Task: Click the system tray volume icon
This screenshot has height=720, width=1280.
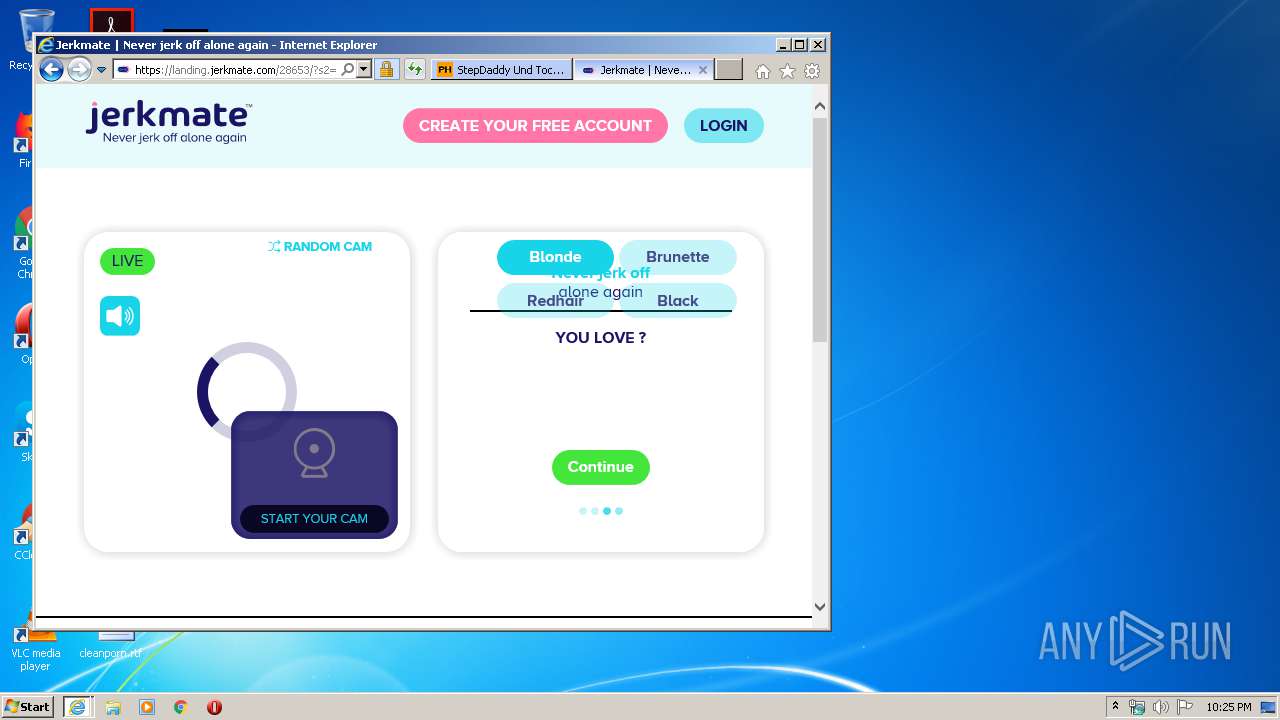Action: (x=1161, y=707)
